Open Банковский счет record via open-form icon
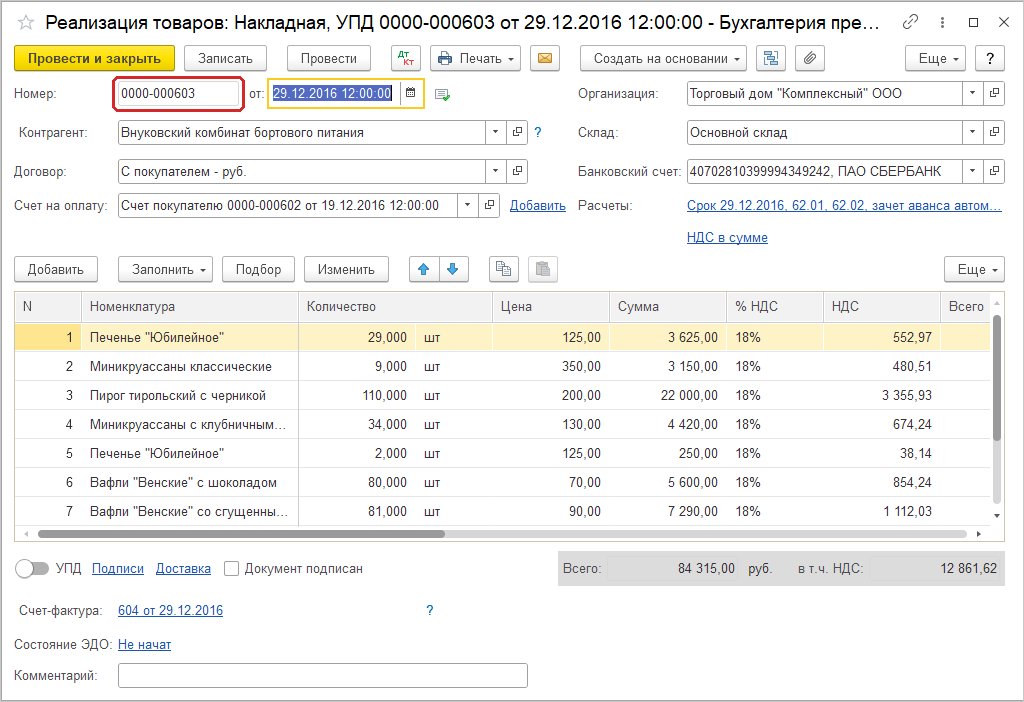The height and width of the screenshot is (702, 1024). (x=994, y=171)
